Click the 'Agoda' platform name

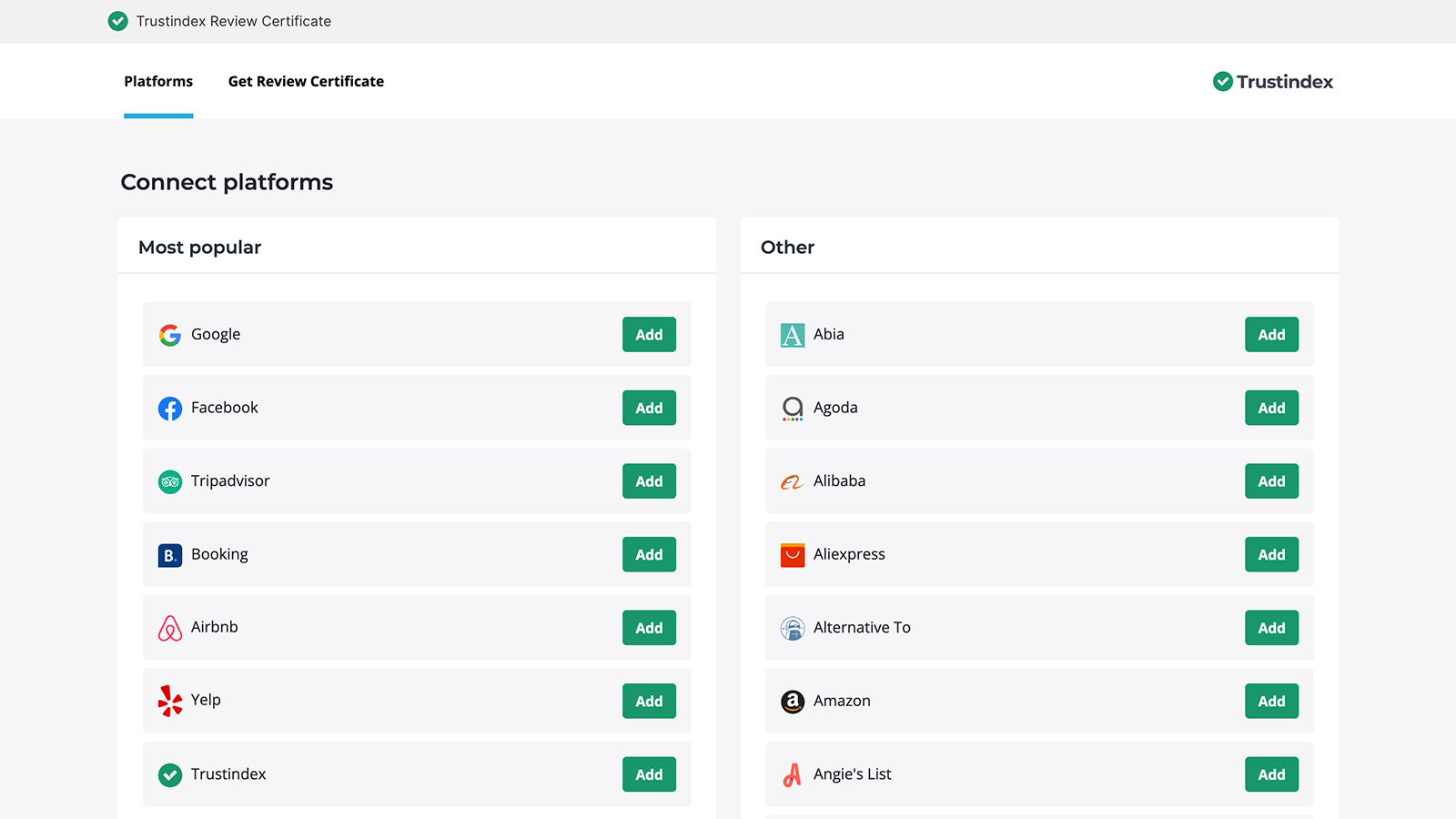pyautogui.click(x=835, y=409)
